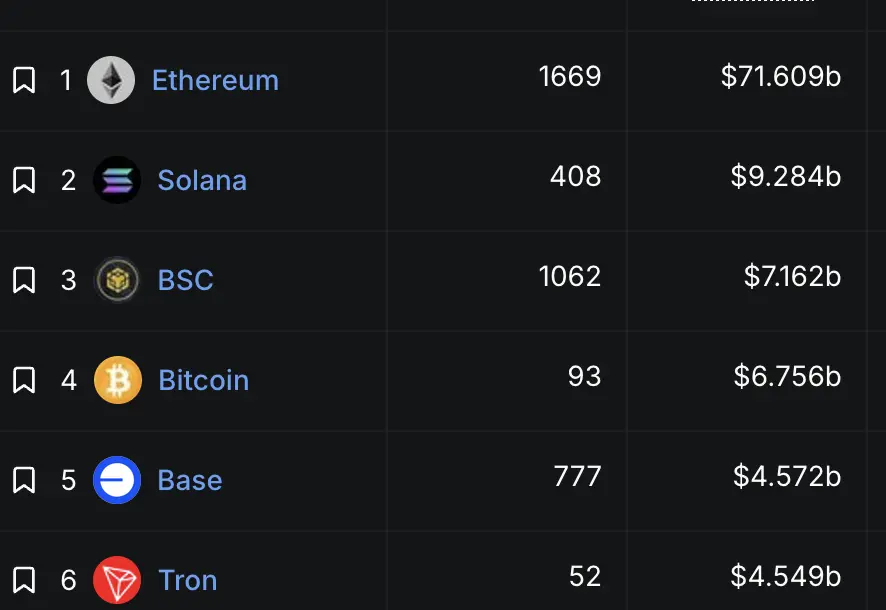
Task: Open the BSC chain link
Action: [x=186, y=280]
